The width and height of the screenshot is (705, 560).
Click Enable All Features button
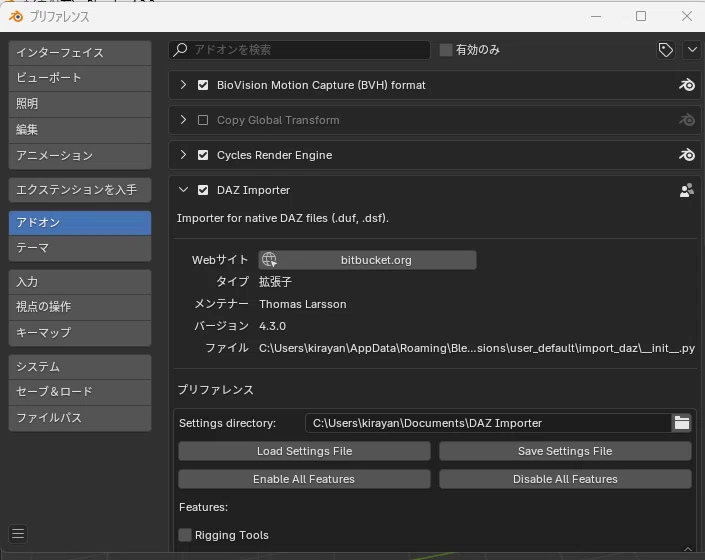pos(304,479)
